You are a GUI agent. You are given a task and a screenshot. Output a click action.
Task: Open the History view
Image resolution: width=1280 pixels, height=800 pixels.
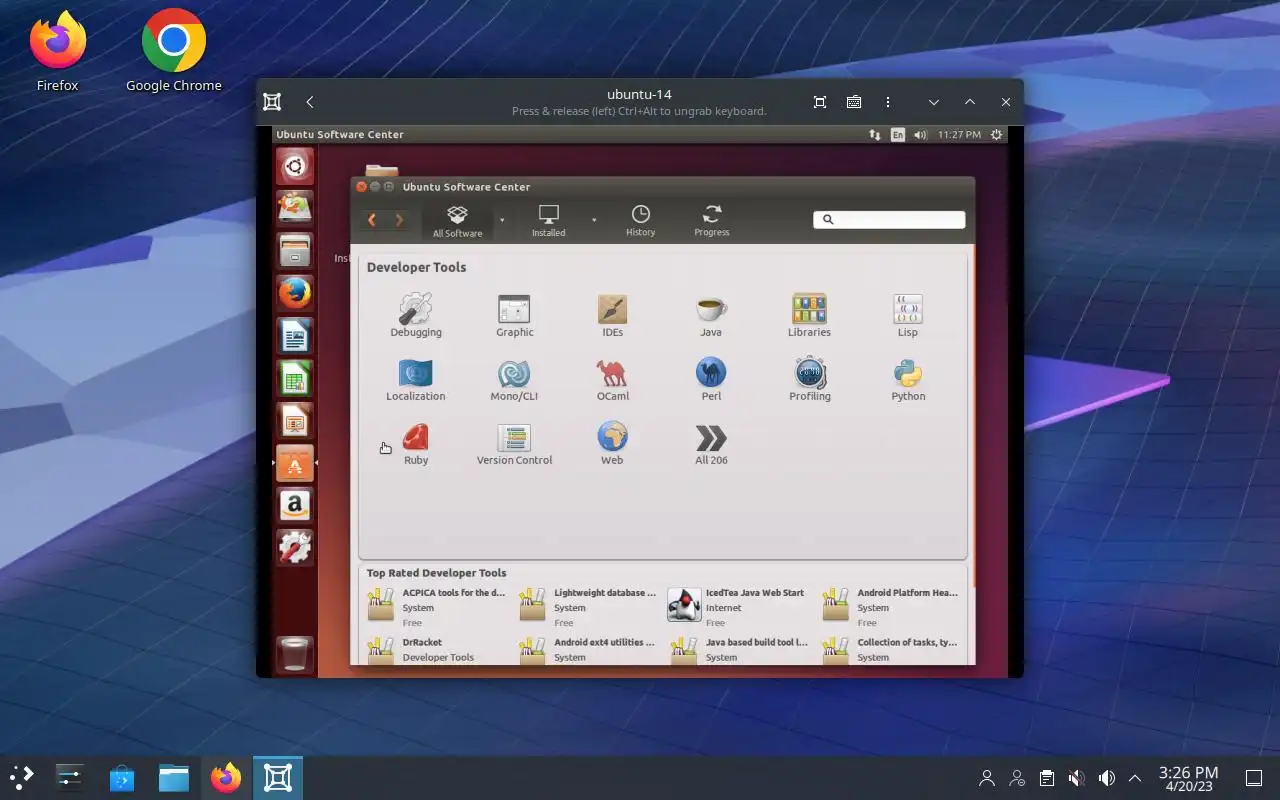640,221
